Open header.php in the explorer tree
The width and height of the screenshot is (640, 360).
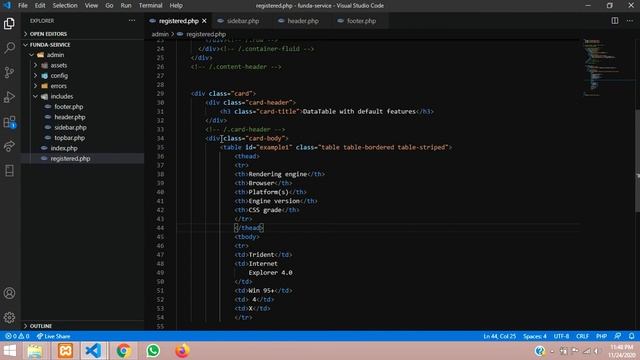pos(82,117)
